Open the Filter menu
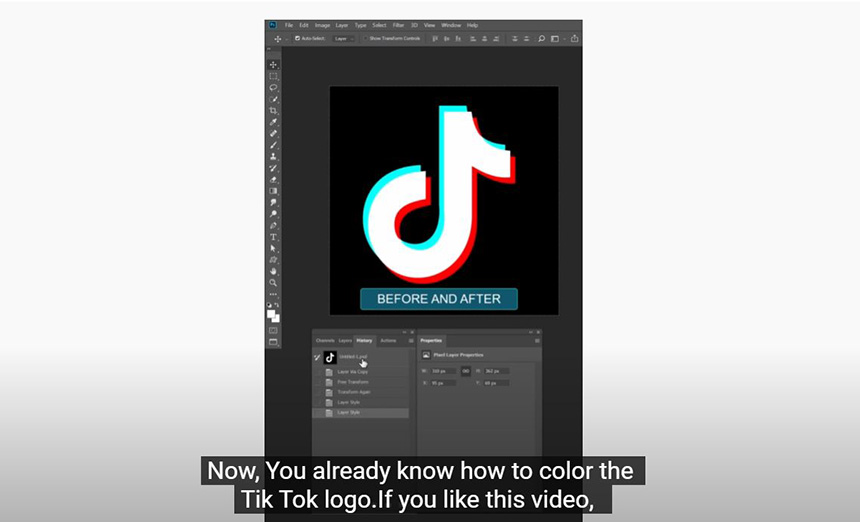 point(398,25)
